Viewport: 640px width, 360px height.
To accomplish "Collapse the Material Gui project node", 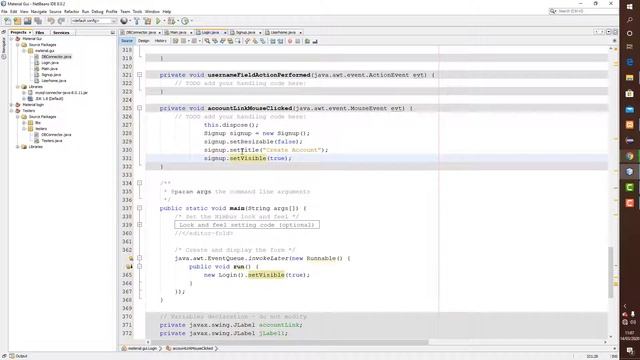I will click(12, 39).
